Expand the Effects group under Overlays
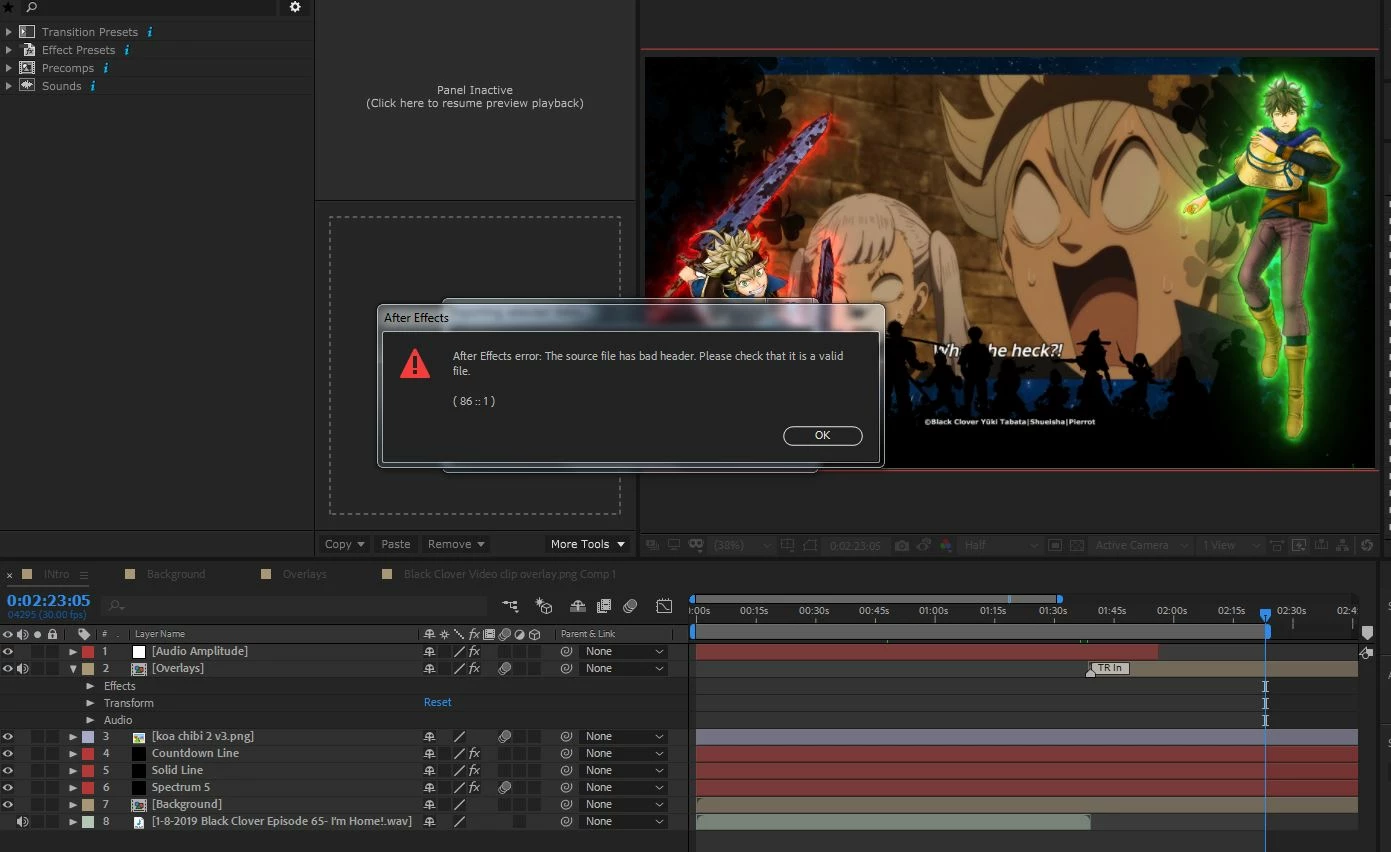 pyautogui.click(x=90, y=685)
